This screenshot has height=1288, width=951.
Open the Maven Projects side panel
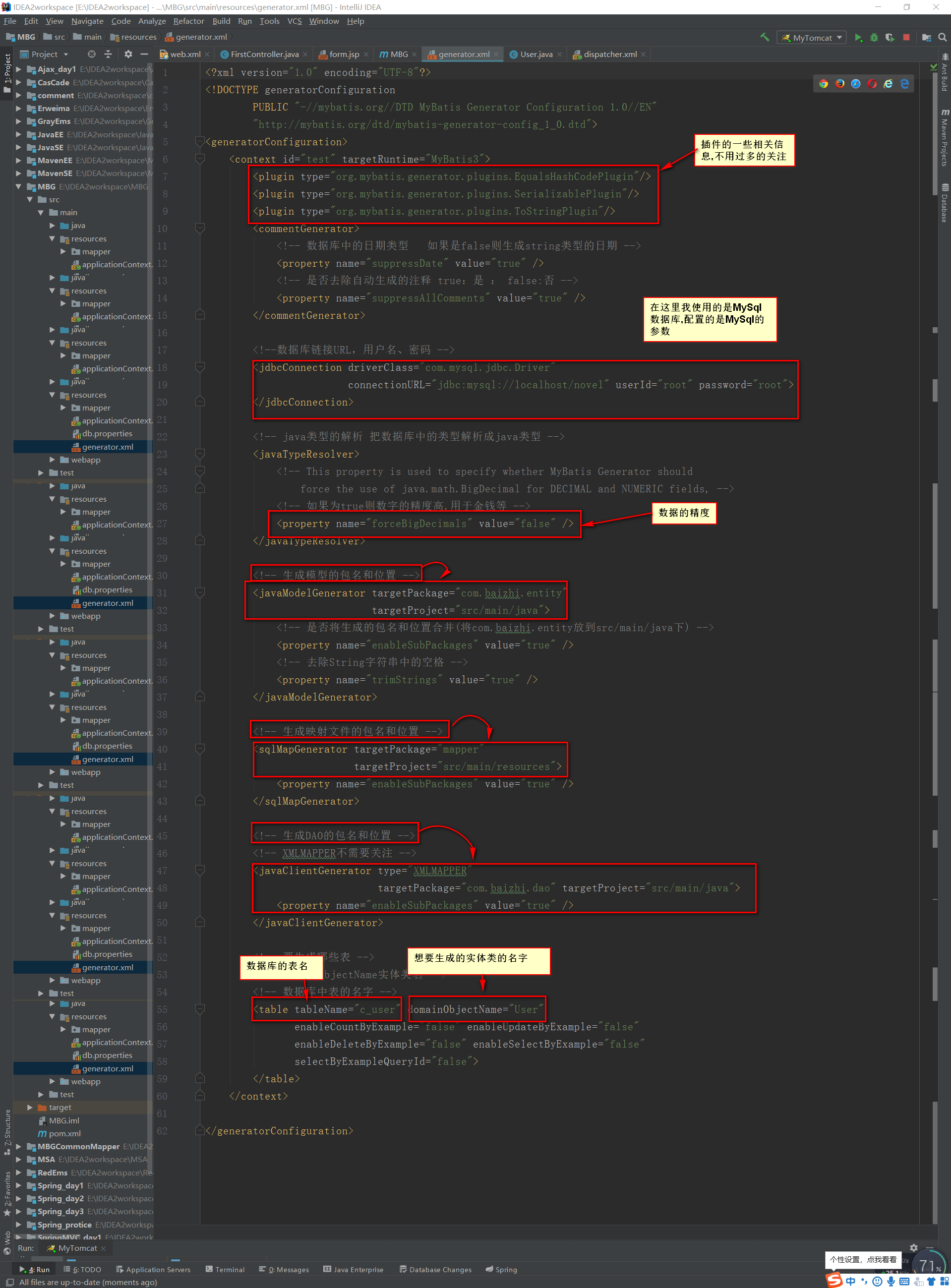(x=944, y=138)
